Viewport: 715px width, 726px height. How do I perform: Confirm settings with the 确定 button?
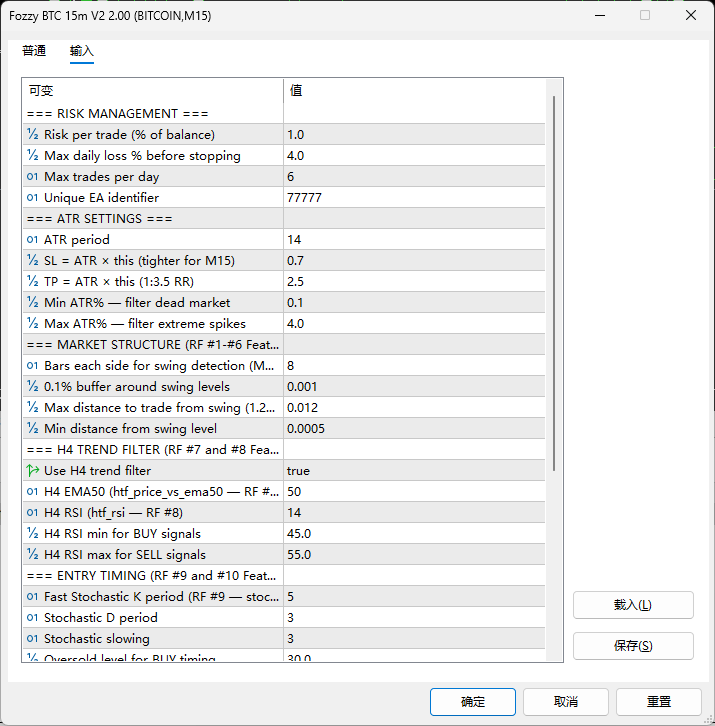[x=473, y=702]
